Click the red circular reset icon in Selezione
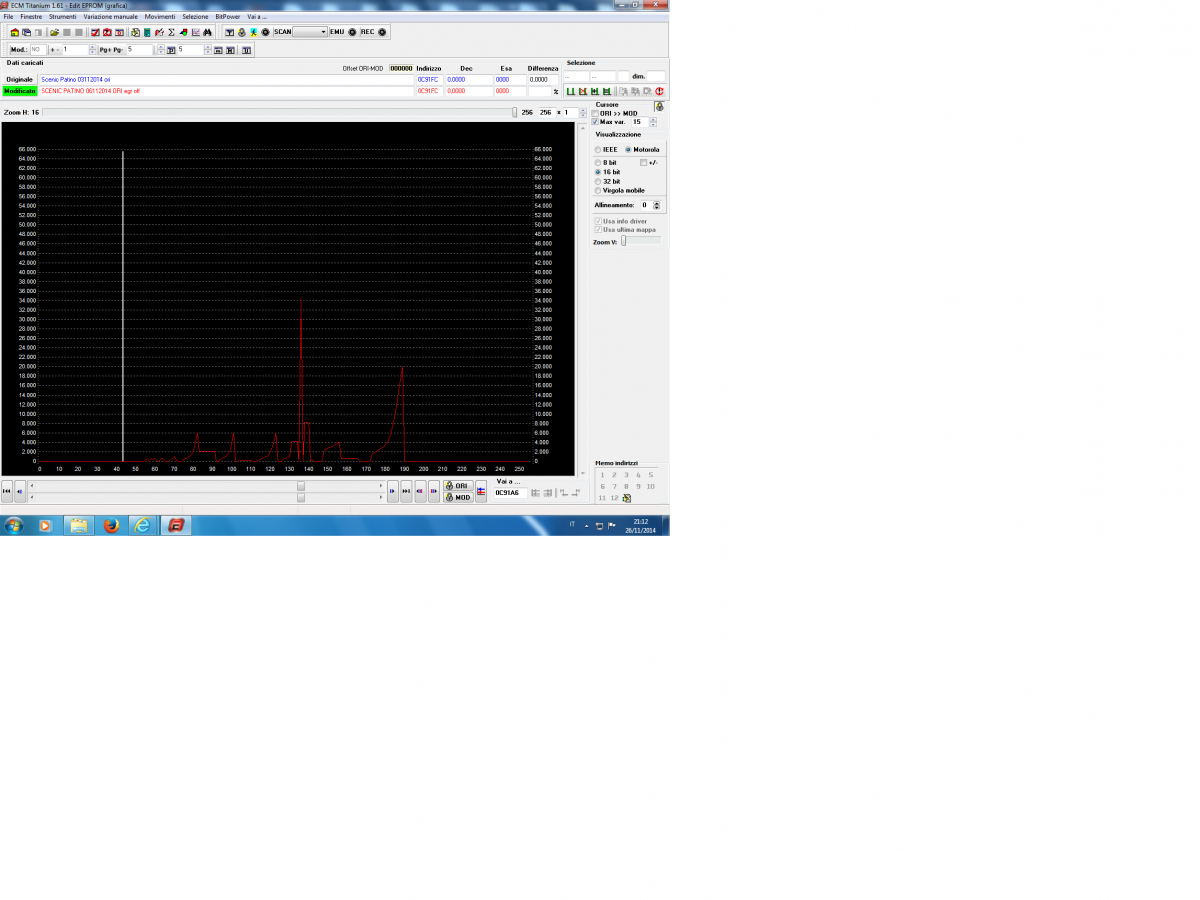1200x900 pixels. [659, 91]
